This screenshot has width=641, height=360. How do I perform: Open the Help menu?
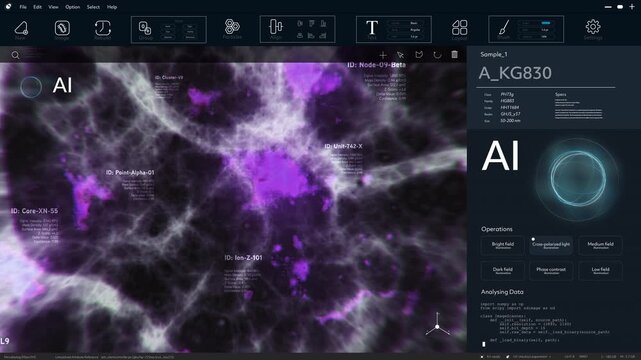(x=112, y=7)
